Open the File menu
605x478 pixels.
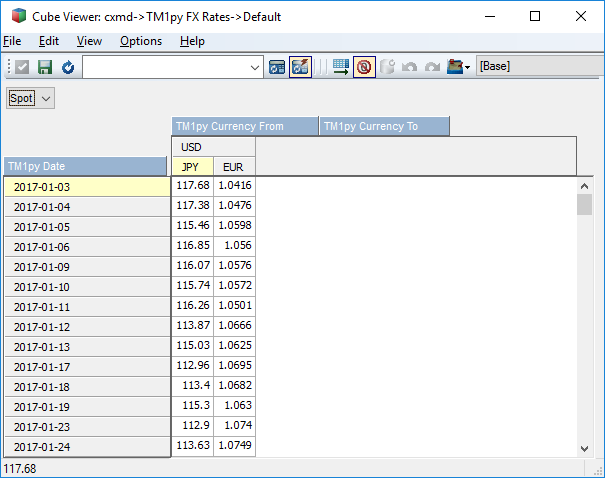(x=12, y=41)
